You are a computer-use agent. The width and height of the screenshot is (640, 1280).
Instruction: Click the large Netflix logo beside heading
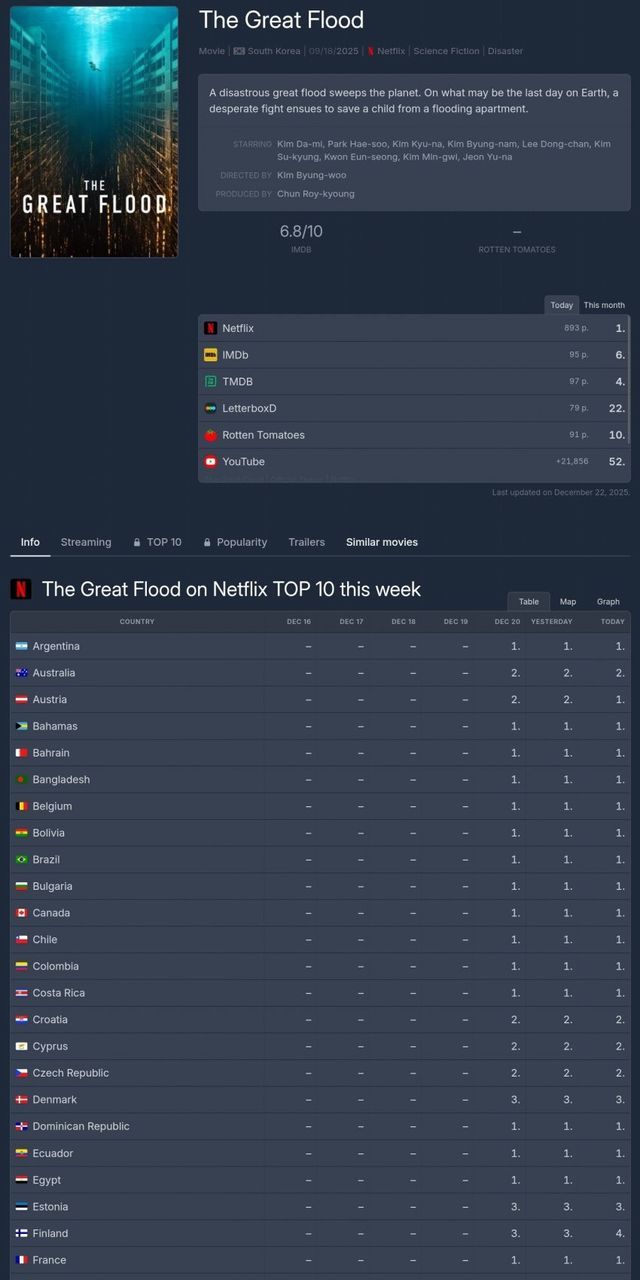click(x=20, y=589)
